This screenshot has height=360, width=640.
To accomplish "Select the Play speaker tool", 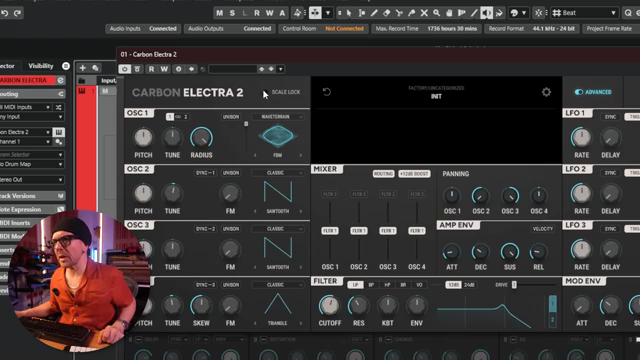I will 487,13.
